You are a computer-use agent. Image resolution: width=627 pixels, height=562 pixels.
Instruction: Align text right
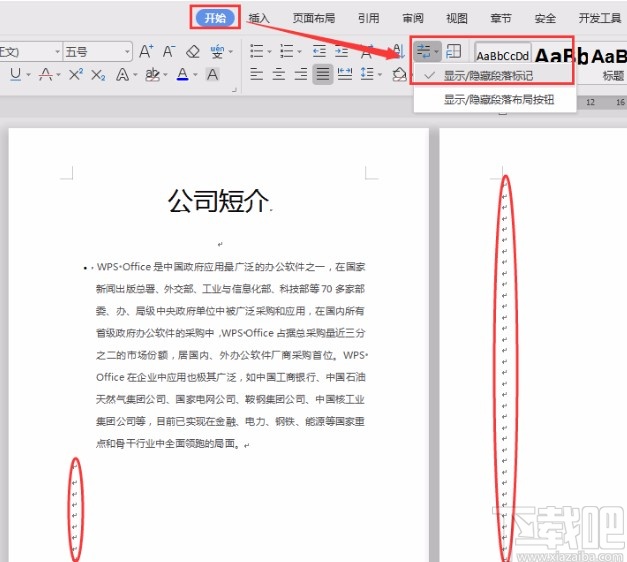pos(301,74)
